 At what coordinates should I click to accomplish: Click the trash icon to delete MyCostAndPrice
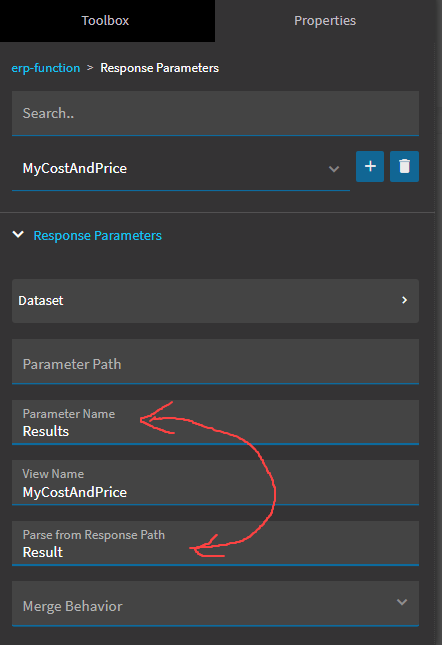tap(404, 166)
